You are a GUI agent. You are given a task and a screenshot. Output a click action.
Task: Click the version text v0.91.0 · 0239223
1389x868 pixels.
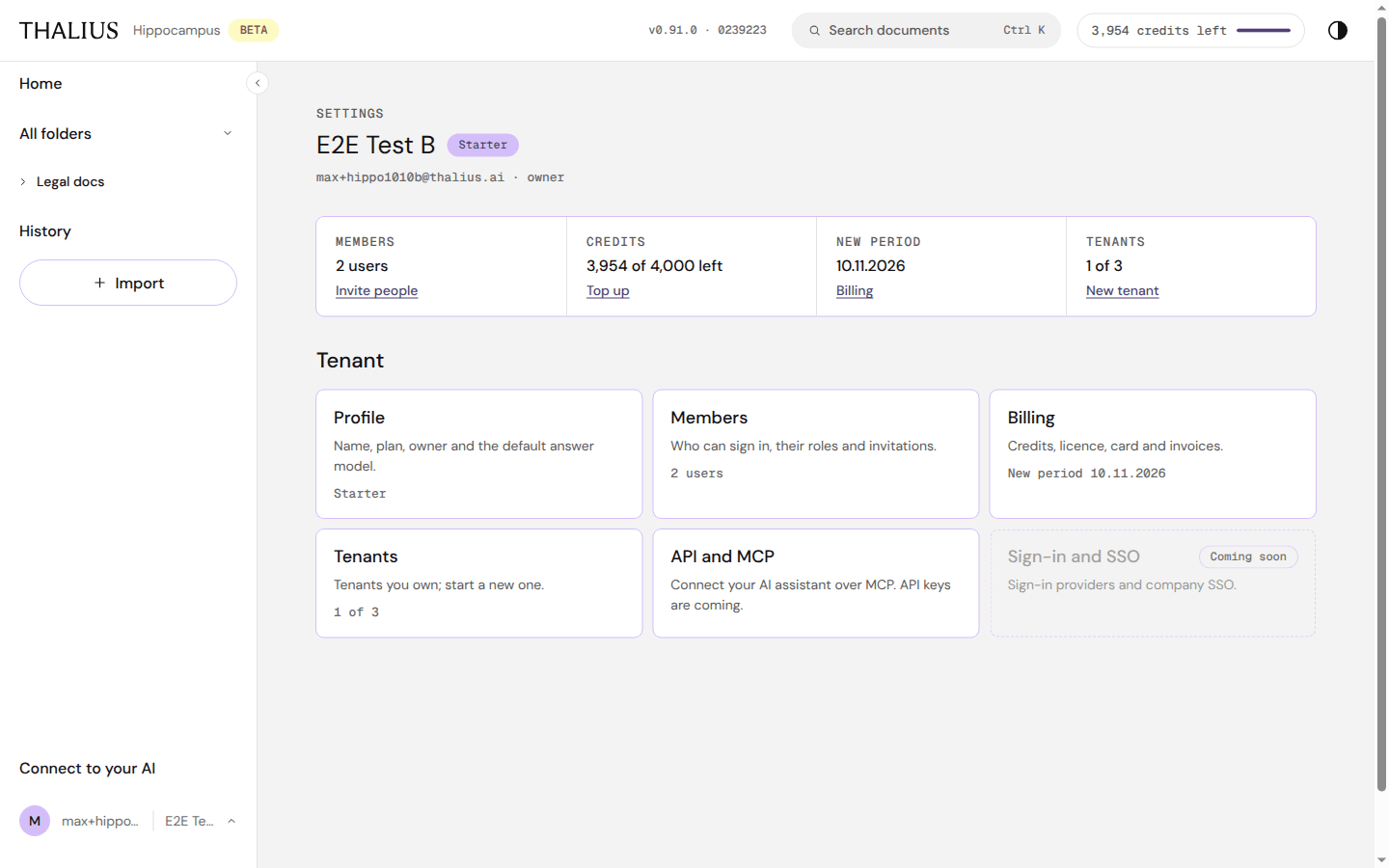pyautogui.click(x=707, y=30)
